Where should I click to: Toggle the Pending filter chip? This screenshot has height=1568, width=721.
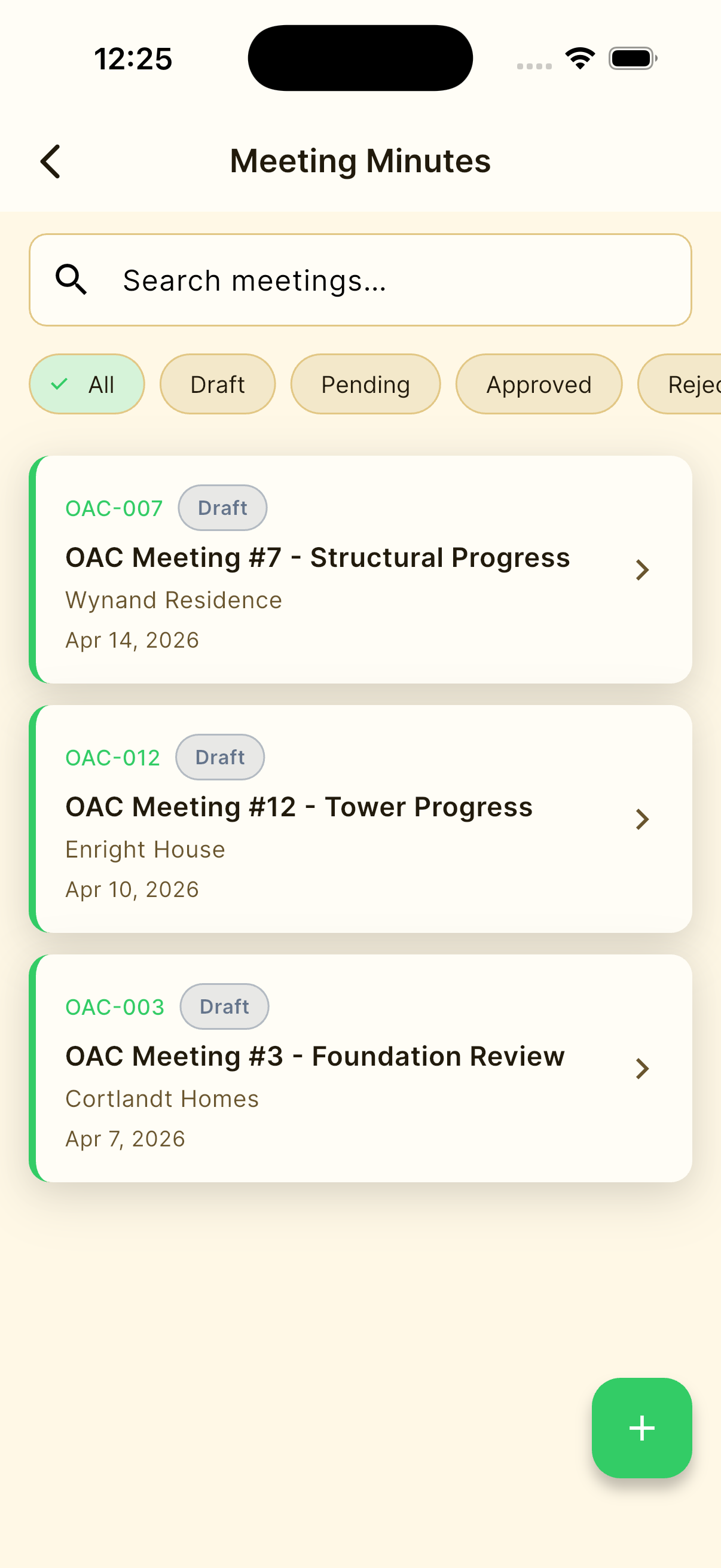(365, 384)
